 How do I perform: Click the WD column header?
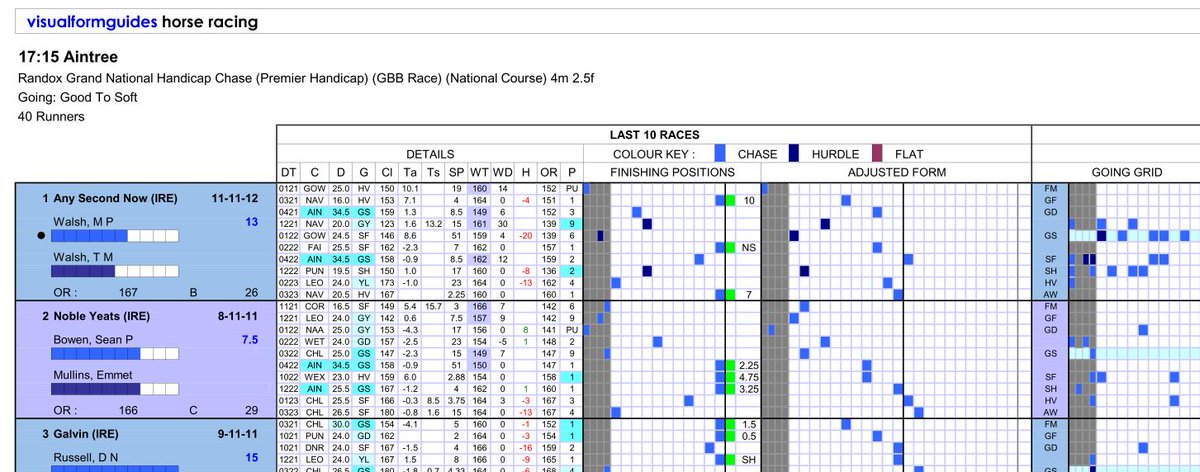pyautogui.click(x=502, y=173)
